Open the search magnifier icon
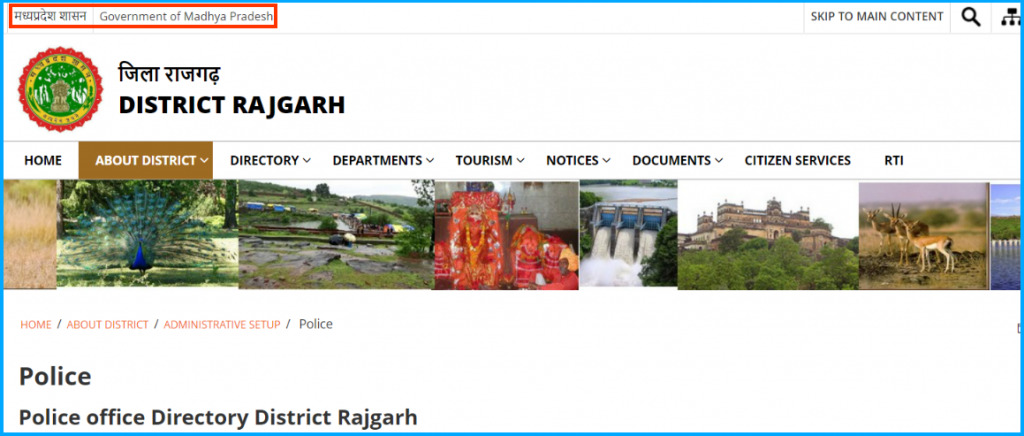 click(970, 17)
